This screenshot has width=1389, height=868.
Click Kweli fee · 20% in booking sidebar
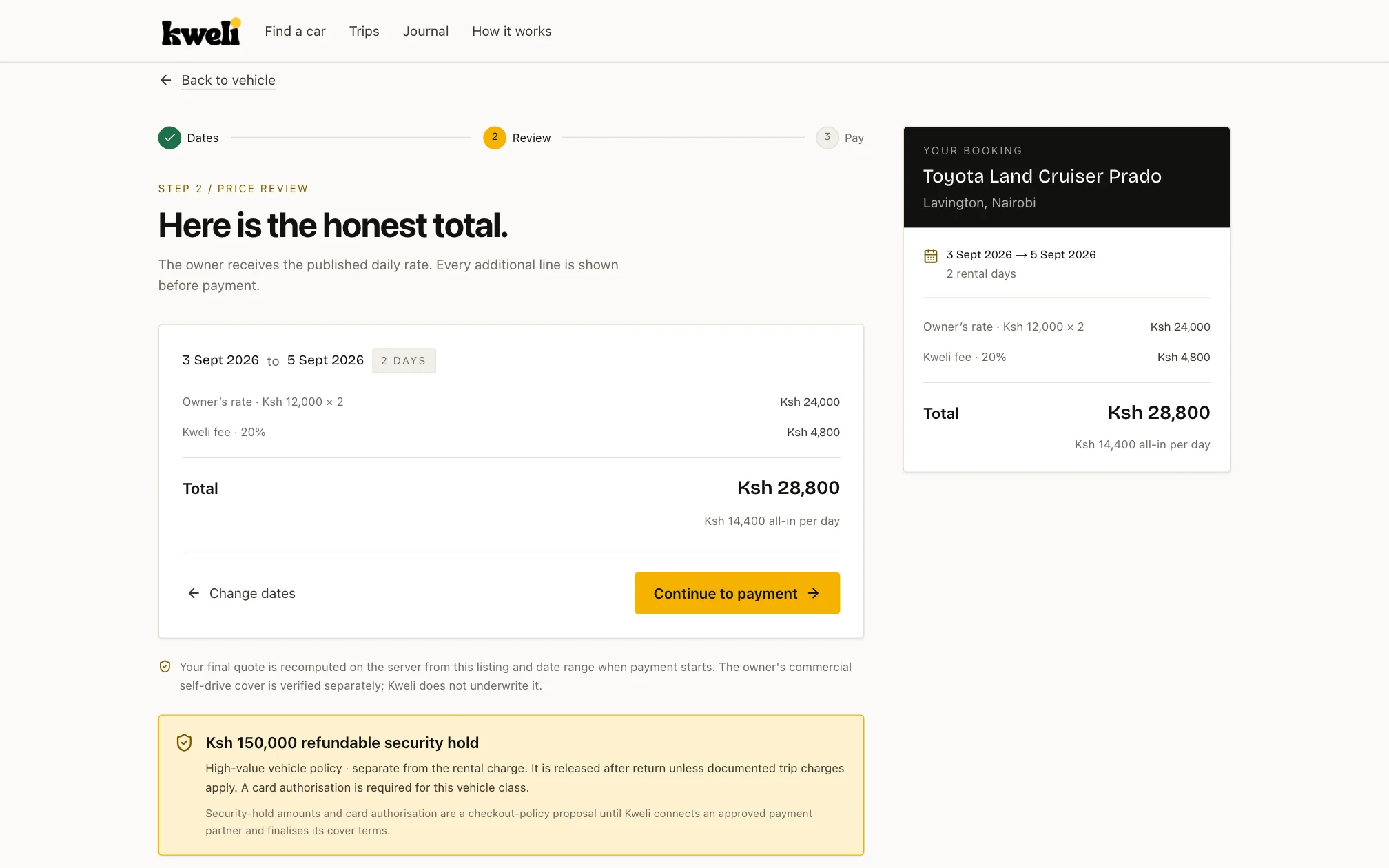click(x=965, y=358)
